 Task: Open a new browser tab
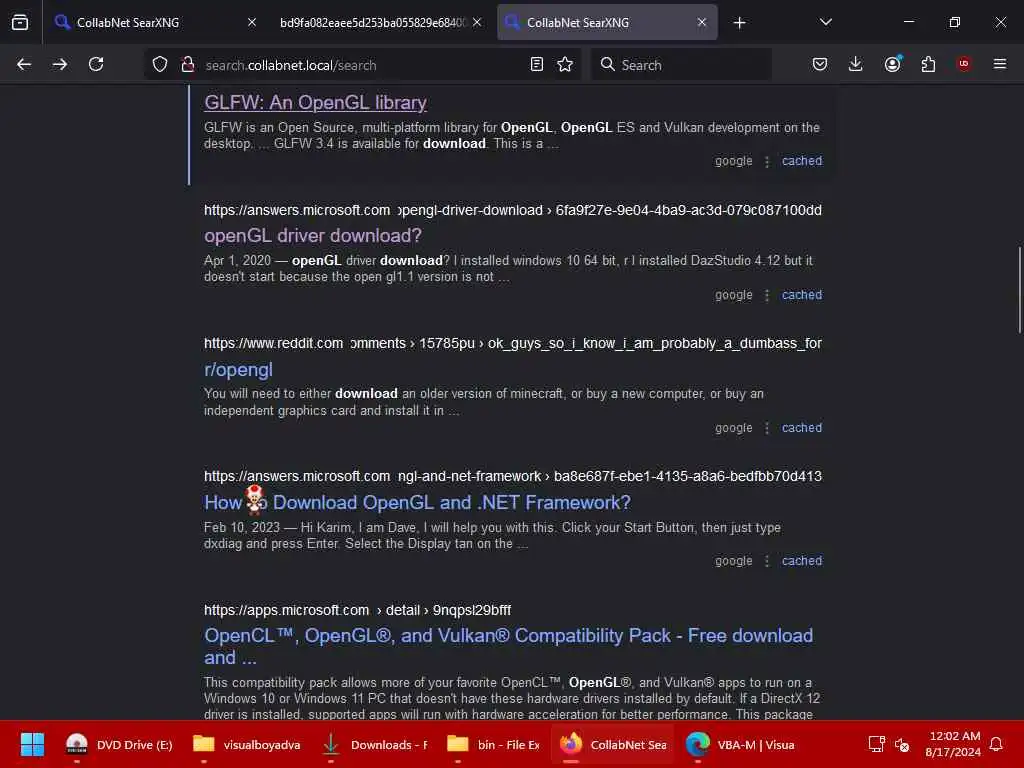[x=739, y=23]
